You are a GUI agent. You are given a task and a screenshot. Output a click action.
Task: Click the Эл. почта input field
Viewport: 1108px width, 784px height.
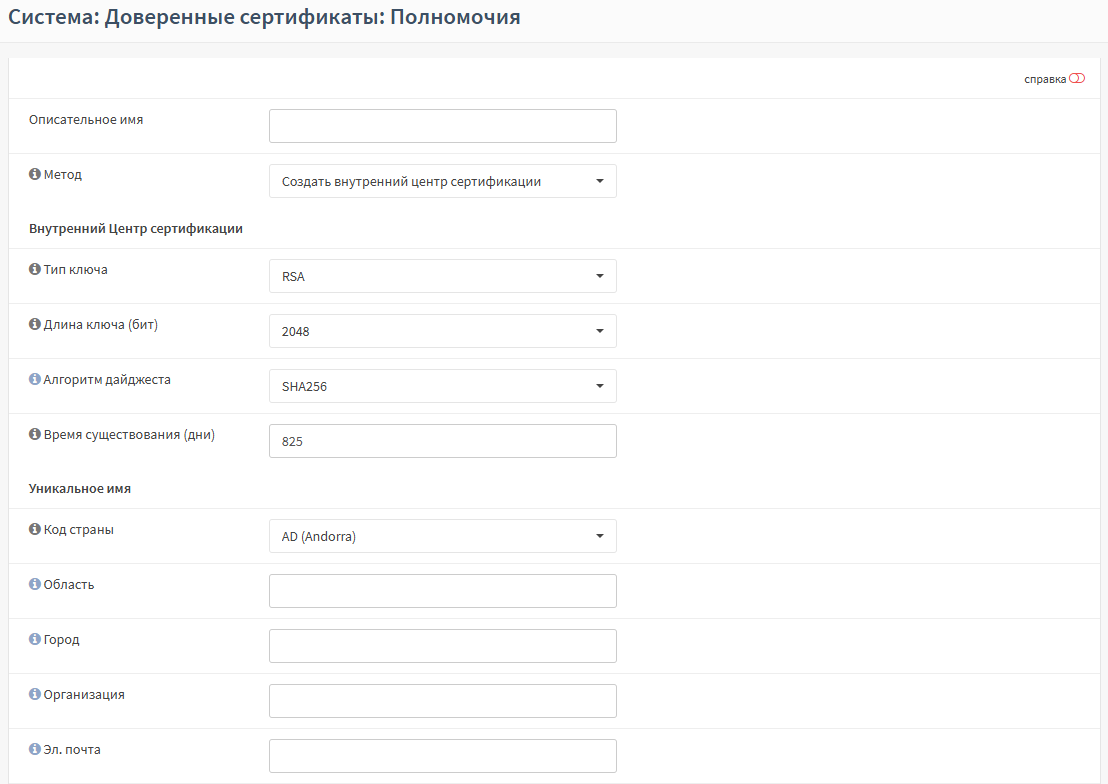click(442, 756)
